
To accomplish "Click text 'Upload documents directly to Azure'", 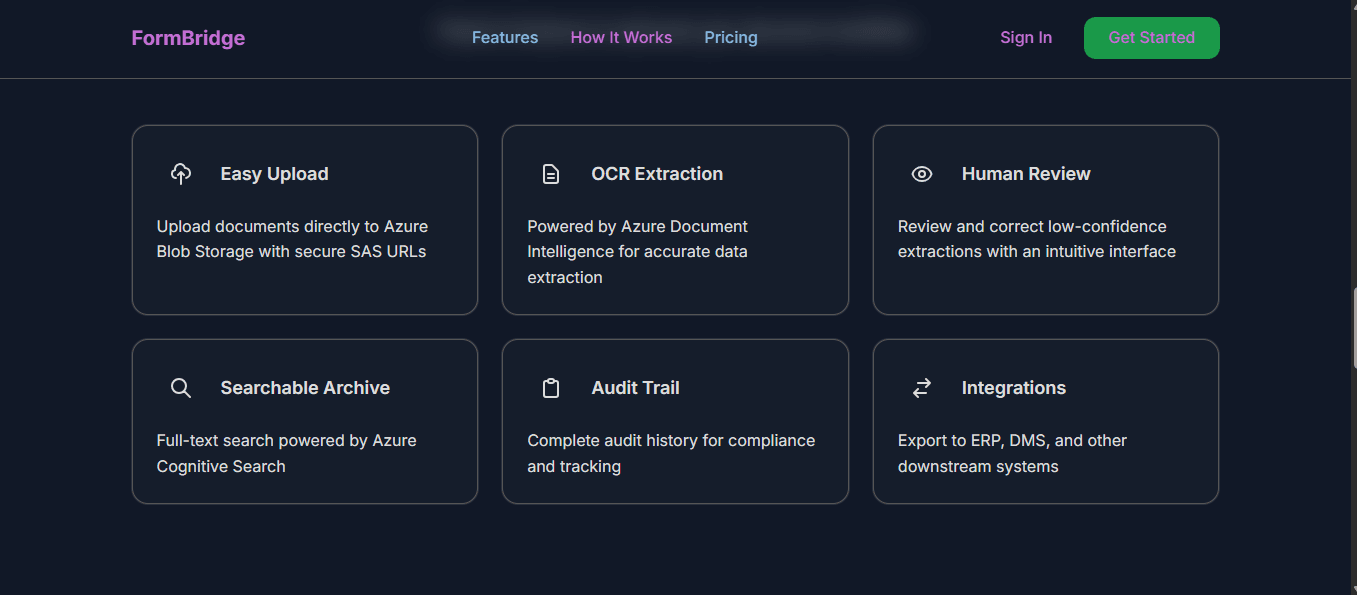I will [292, 226].
